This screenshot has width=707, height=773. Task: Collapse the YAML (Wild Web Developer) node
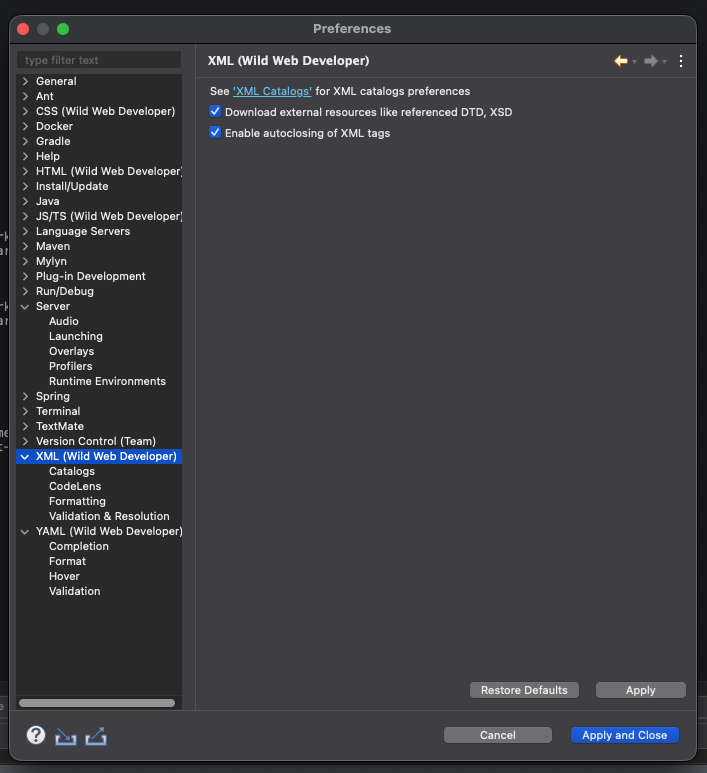[x=25, y=532]
